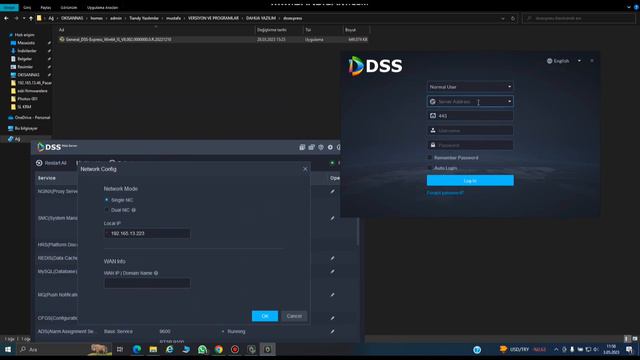Open the Giriş tab in File Explorer
Viewport: 640px width, 360px height.
click(27, 7)
